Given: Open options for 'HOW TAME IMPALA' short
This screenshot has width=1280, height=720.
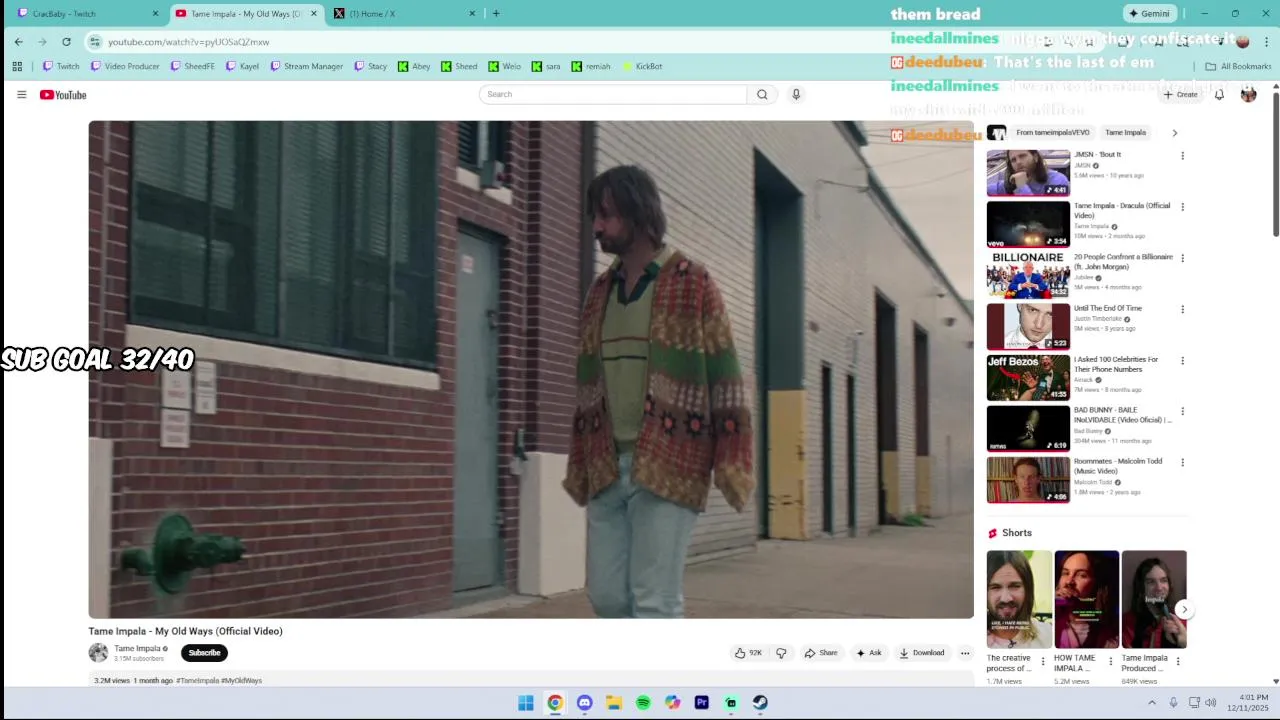Looking at the screenshot, I should [x=1111, y=661].
